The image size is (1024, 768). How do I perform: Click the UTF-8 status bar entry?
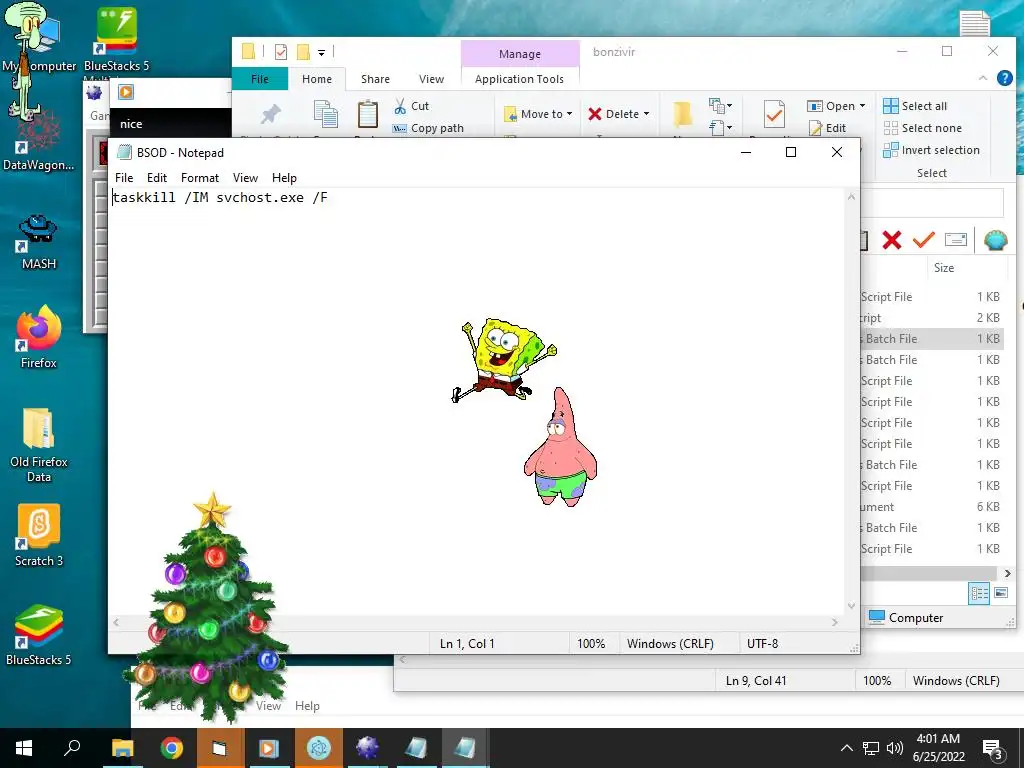762,644
